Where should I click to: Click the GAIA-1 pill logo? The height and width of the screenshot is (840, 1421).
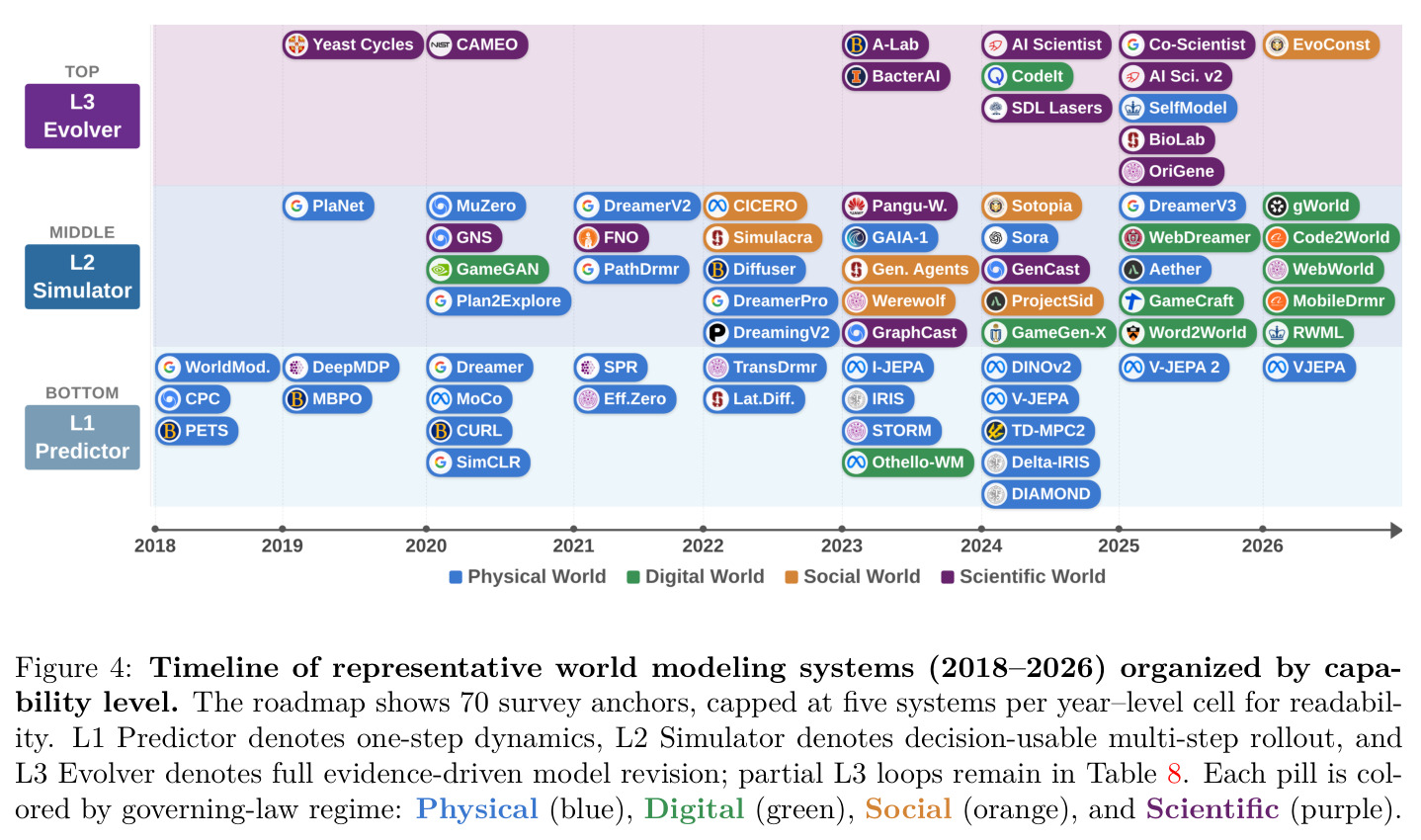tap(857, 237)
